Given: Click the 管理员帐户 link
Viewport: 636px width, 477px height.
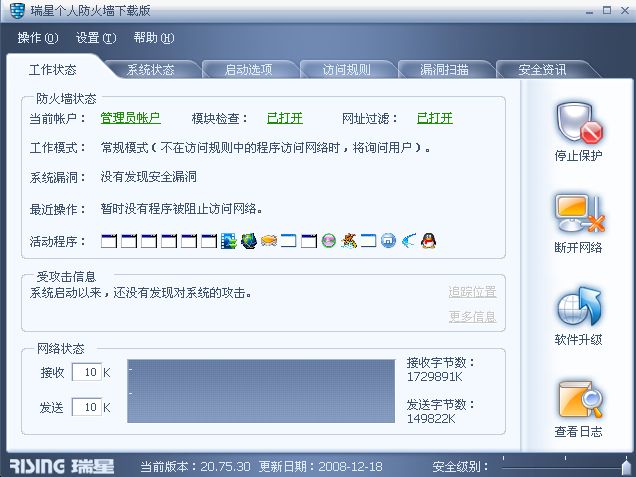Looking at the screenshot, I should click(130, 118).
